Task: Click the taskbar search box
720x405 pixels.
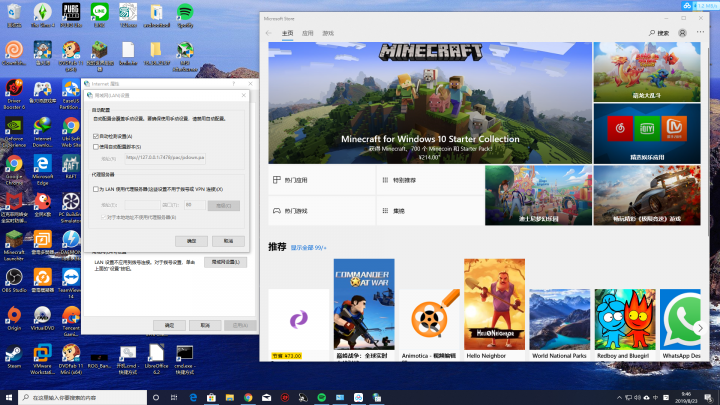Action: click(x=83, y=397)
